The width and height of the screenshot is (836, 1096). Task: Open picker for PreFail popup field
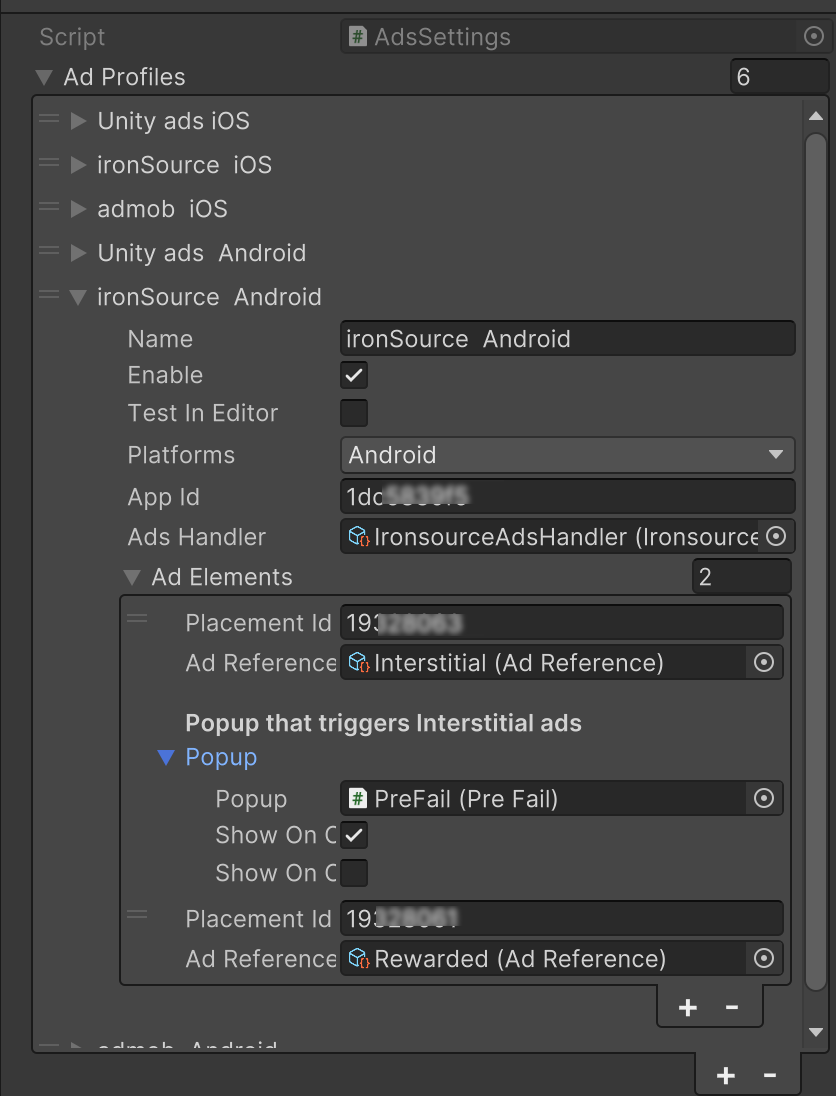[x=764, y=798]
